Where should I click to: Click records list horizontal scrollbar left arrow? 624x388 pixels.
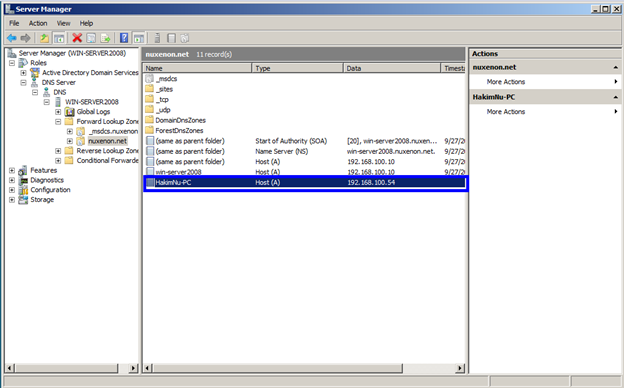tap(148, 368)
